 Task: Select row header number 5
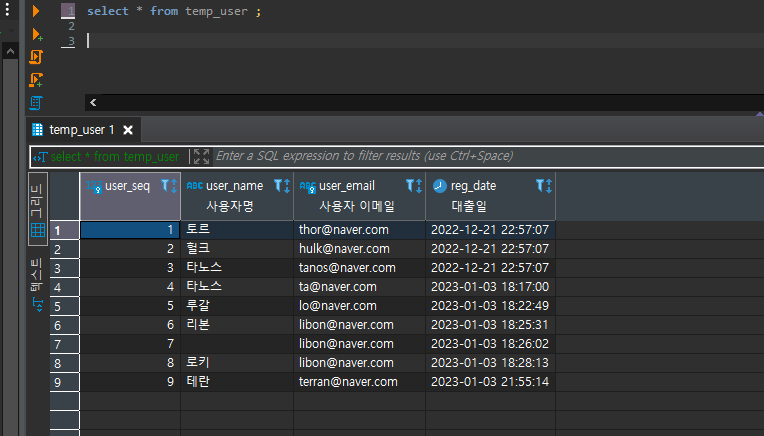click(64, 306)
